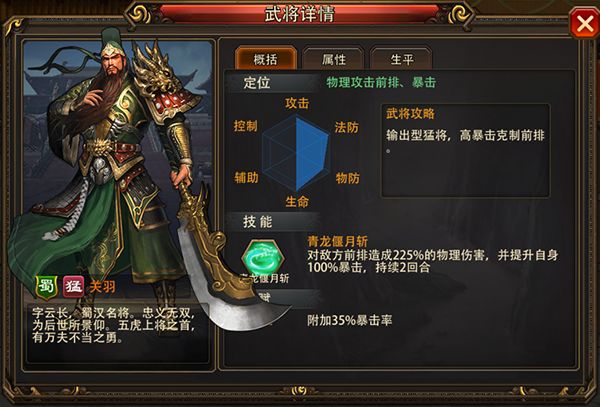Viewport: 600px width, 407px height.
Task: Click the 青龙偃月斩 skill title text
Action: [x=338, y=241]
